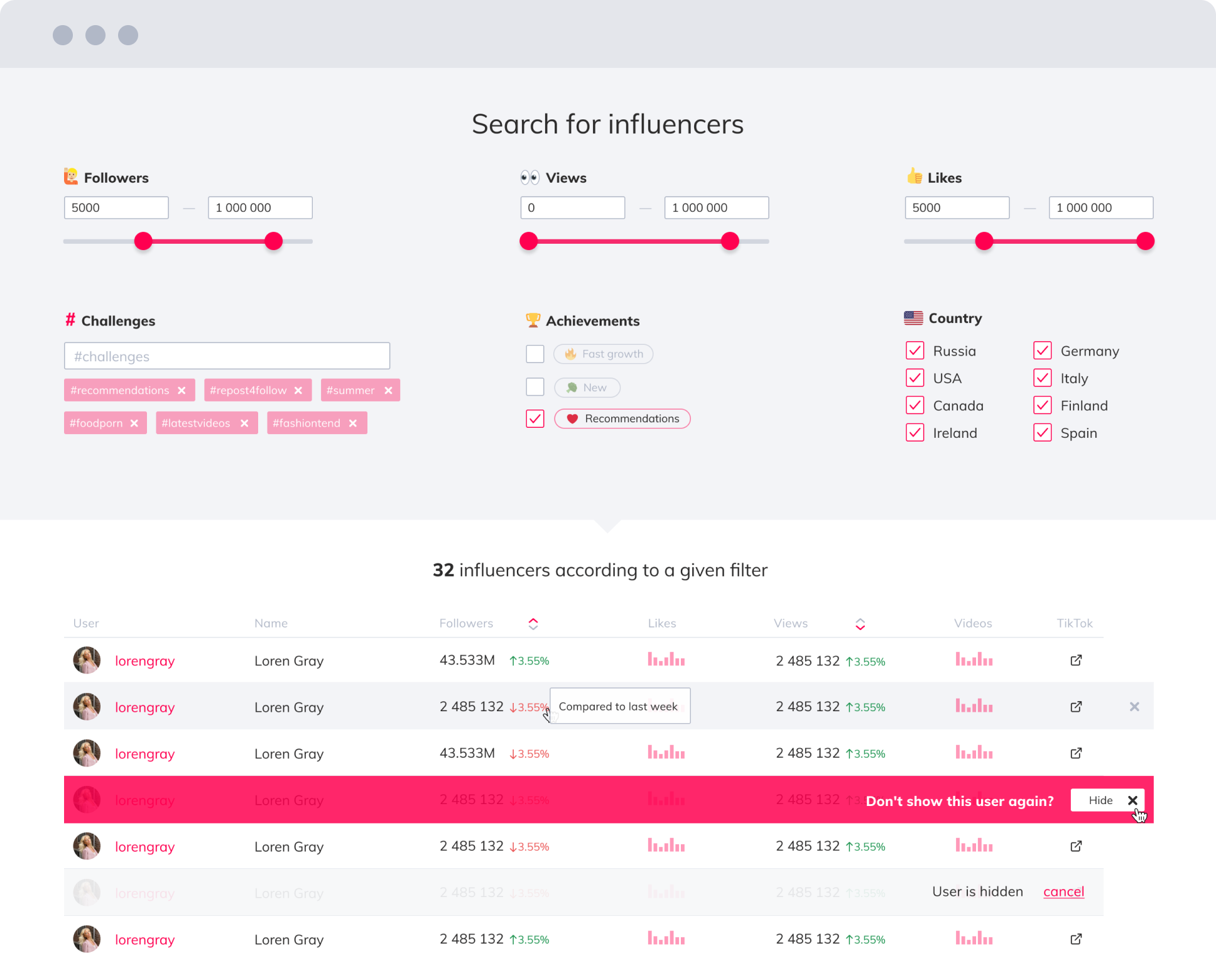The image size is (1216, 980).
Task: Toggle the Views column sort arrows
Action: pos(860,623)
